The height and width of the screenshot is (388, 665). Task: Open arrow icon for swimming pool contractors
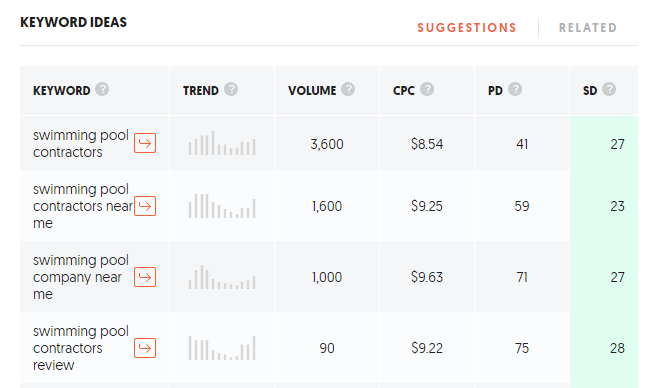coord(145,143)
